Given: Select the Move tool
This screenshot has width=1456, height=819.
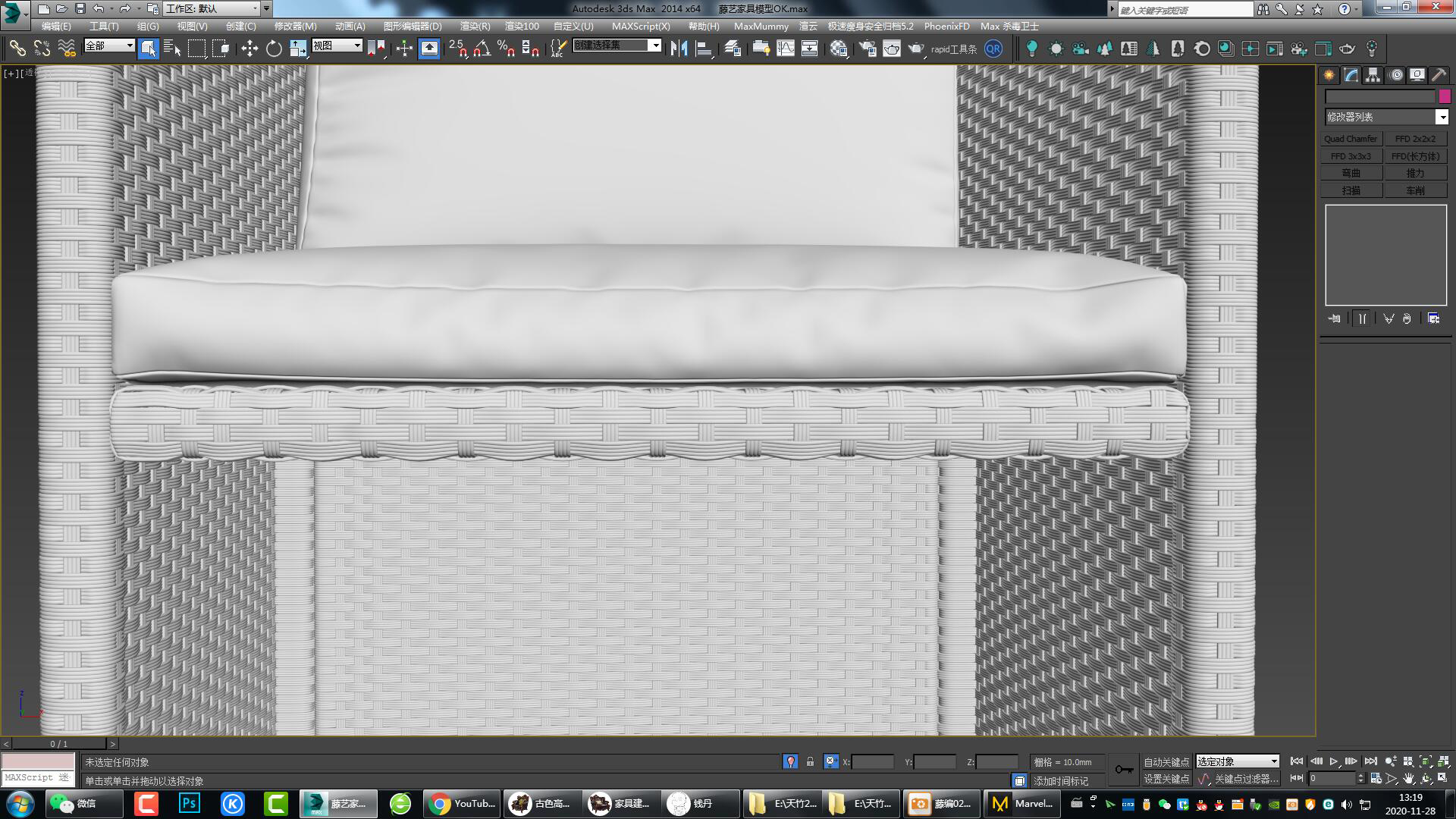Looking at the screenshot, I should point(249,49).
